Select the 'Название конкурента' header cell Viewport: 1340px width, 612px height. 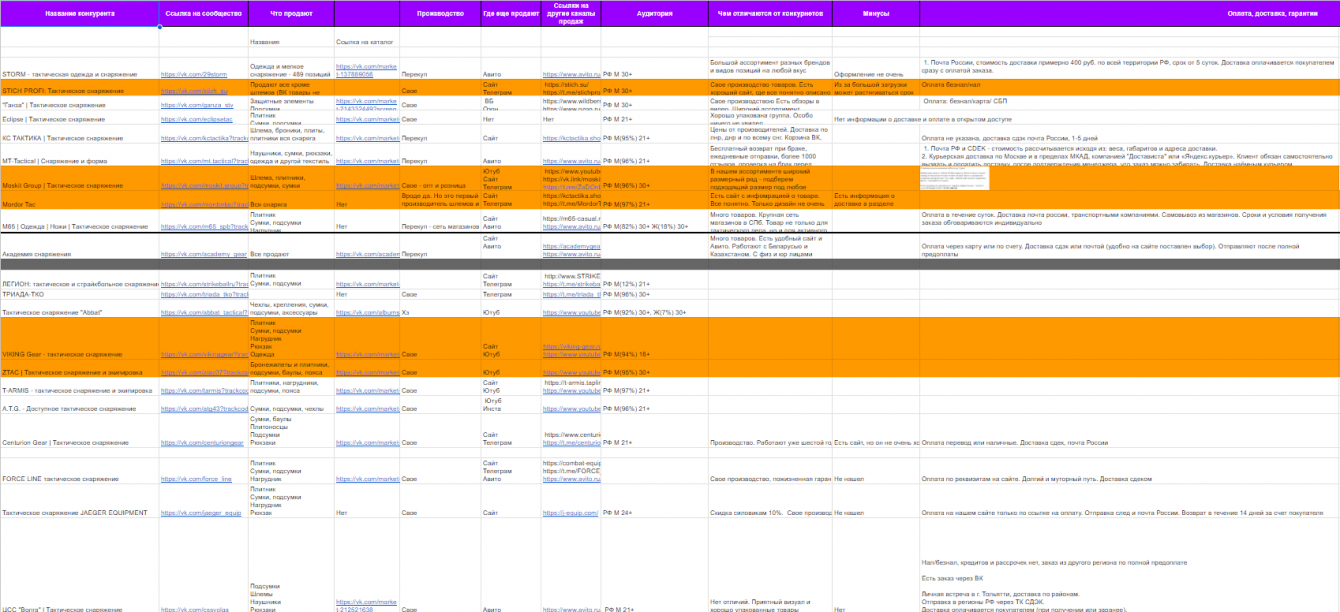(x=80, y=14)
